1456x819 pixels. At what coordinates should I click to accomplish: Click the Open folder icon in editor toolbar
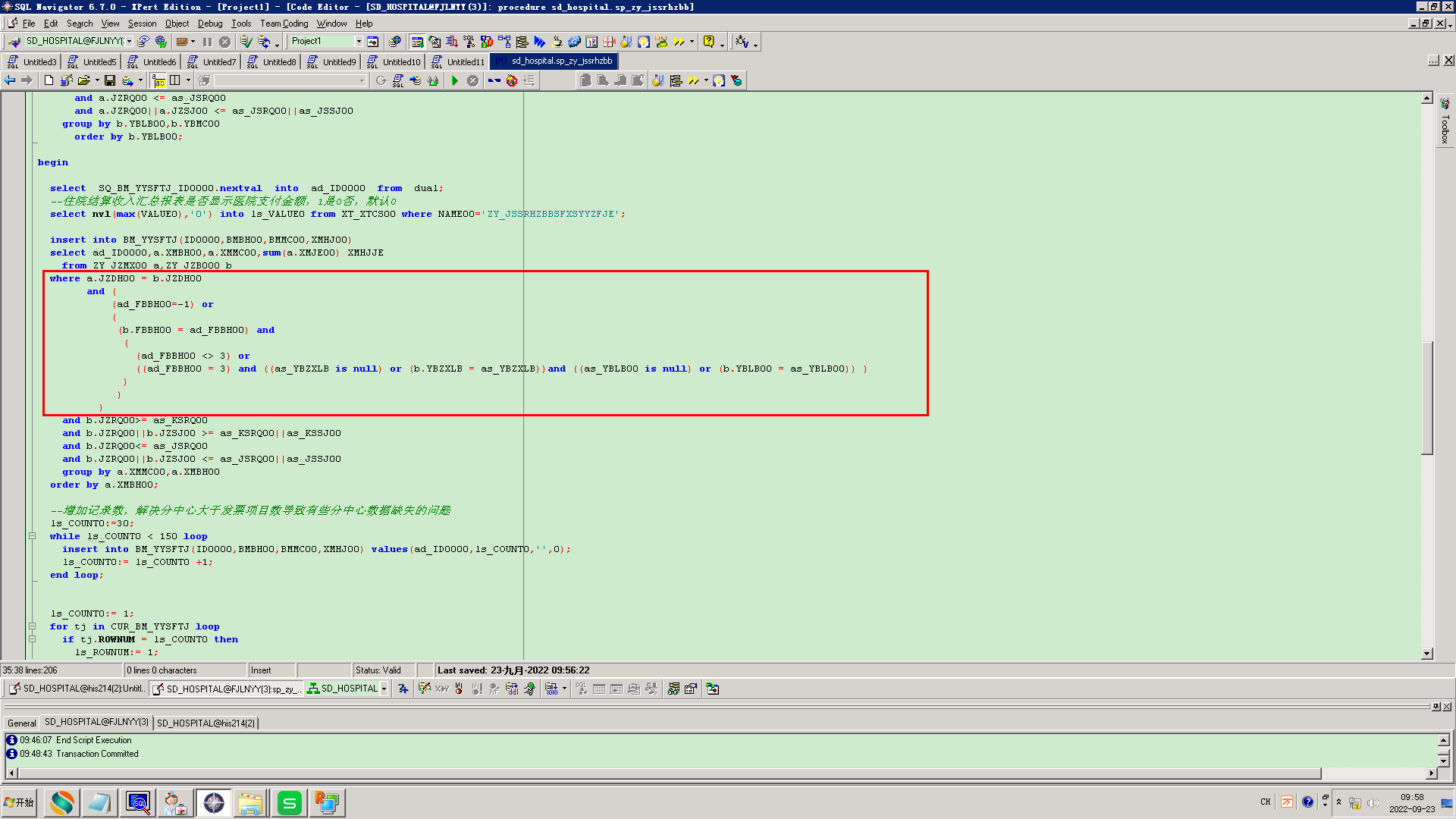point(83,80)
